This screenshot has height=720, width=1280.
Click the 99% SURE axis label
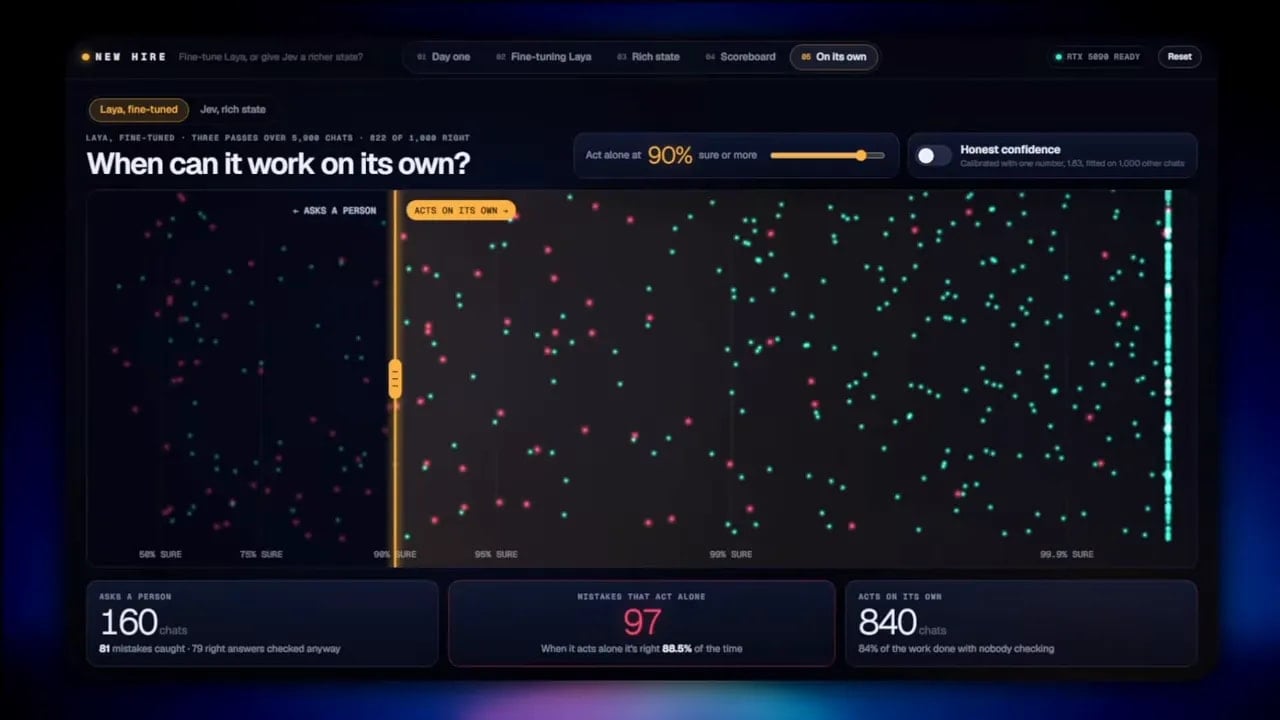[x=731, y=554]
